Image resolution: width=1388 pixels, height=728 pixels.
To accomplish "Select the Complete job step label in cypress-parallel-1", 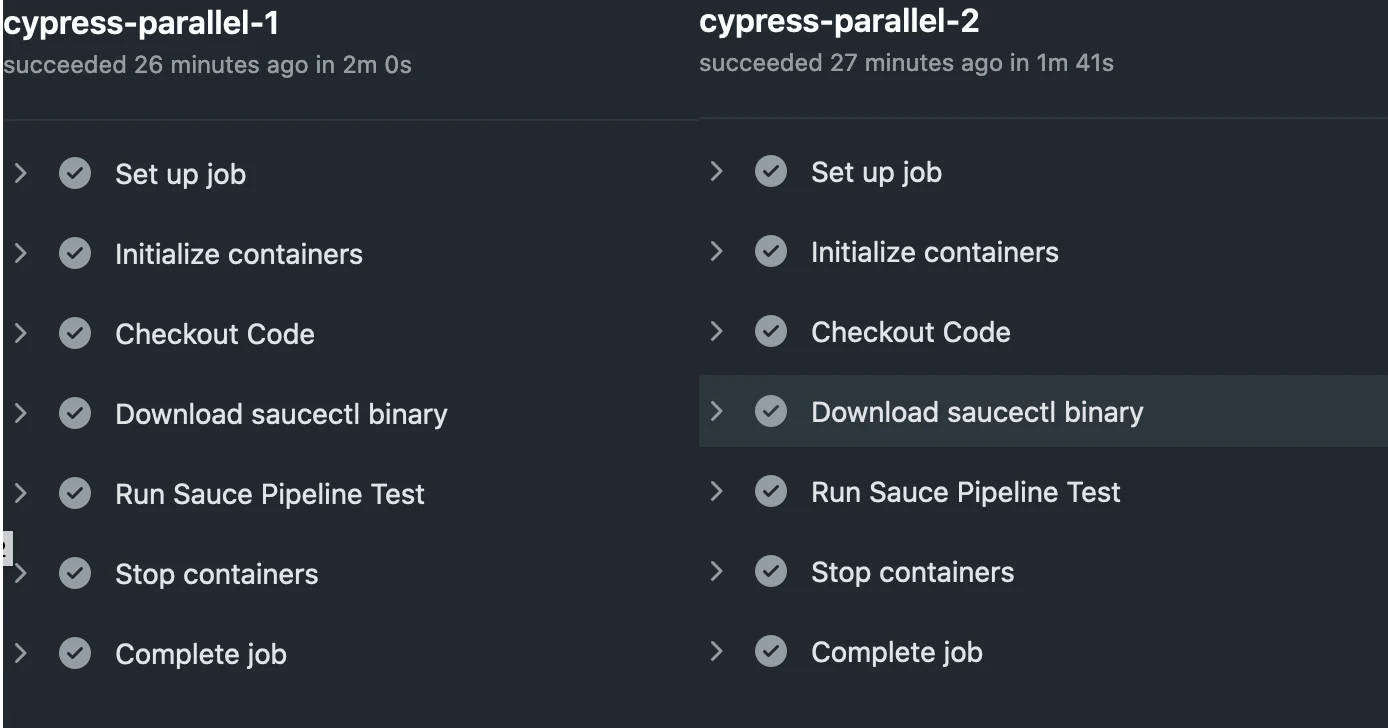I will coord(201,653).
